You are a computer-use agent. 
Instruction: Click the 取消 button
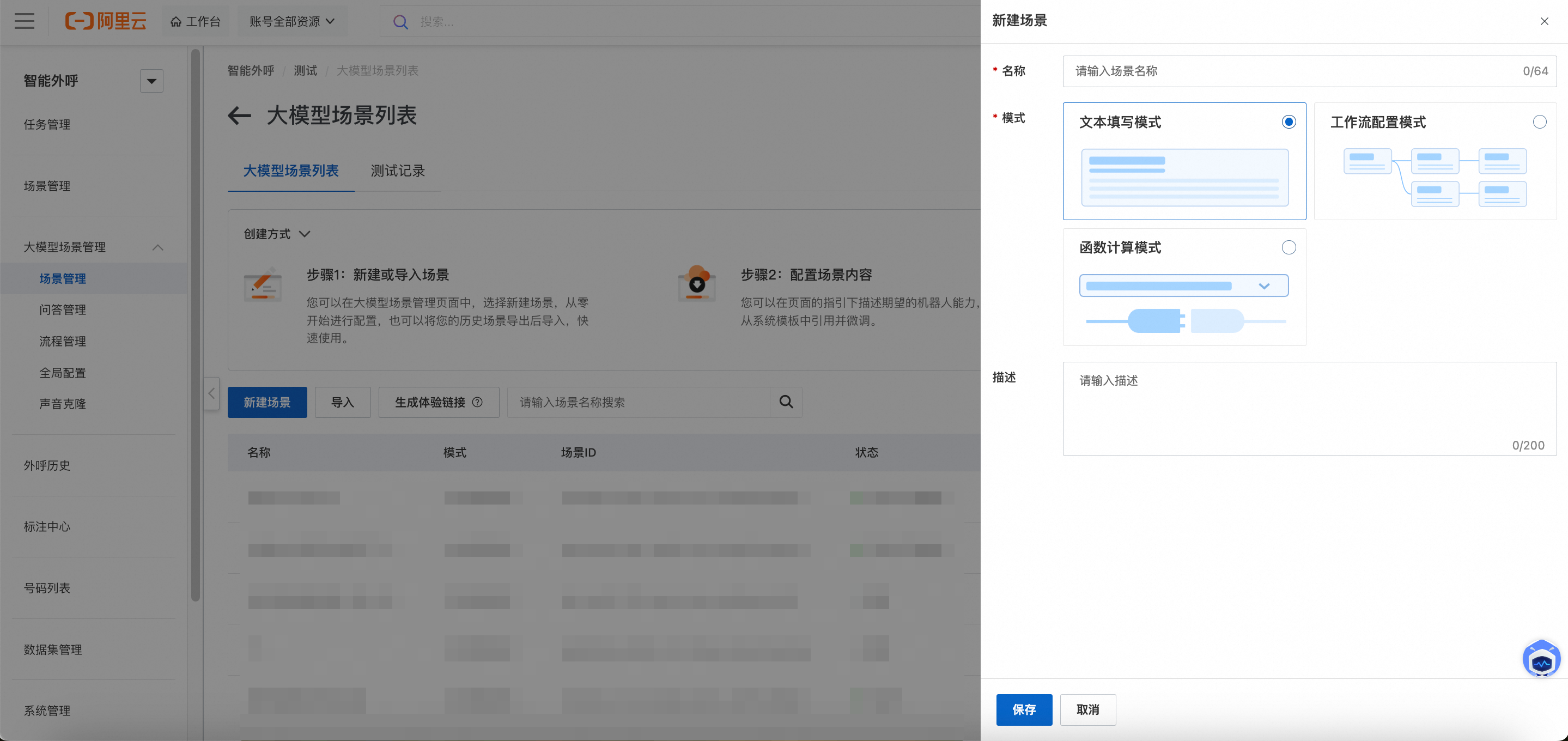tap(1087, 709)
